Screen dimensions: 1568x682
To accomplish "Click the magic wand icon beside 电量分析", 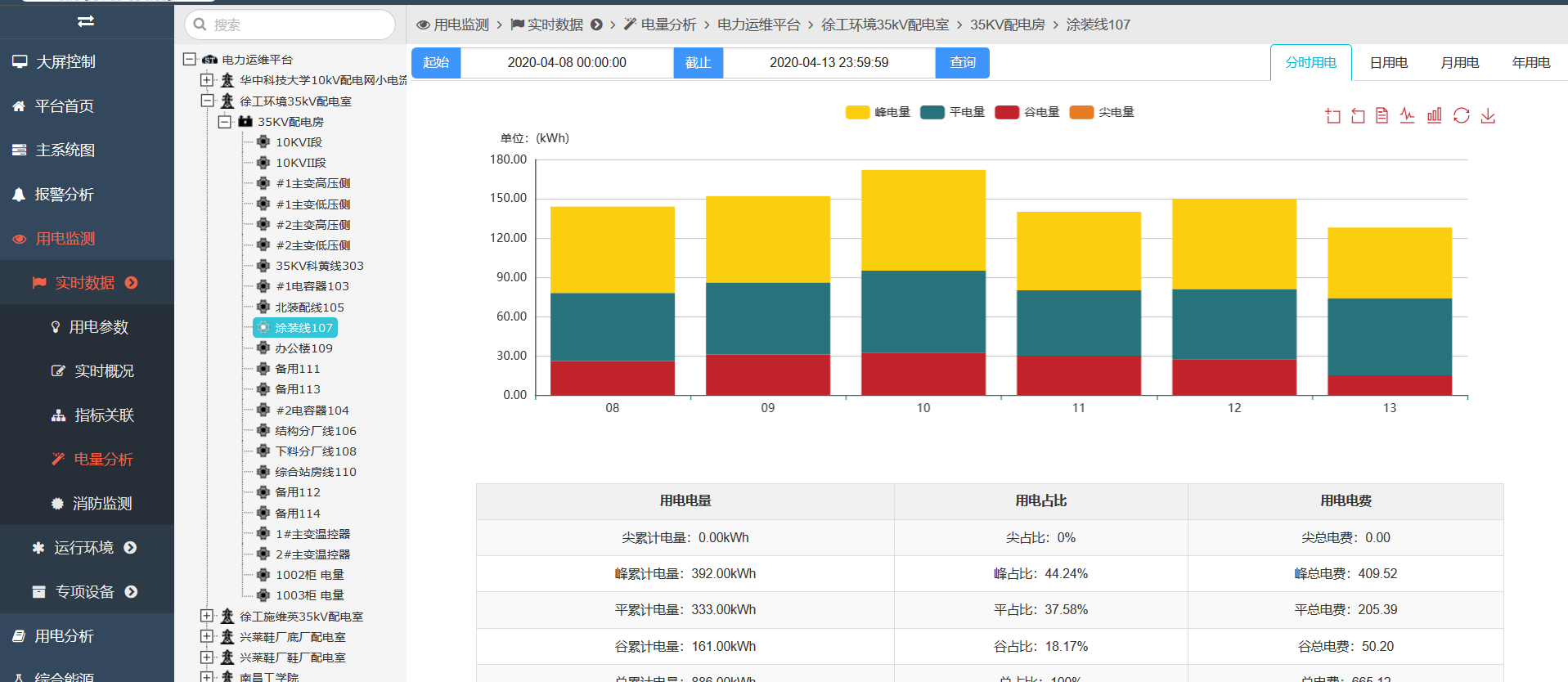I will click(58, 460).
